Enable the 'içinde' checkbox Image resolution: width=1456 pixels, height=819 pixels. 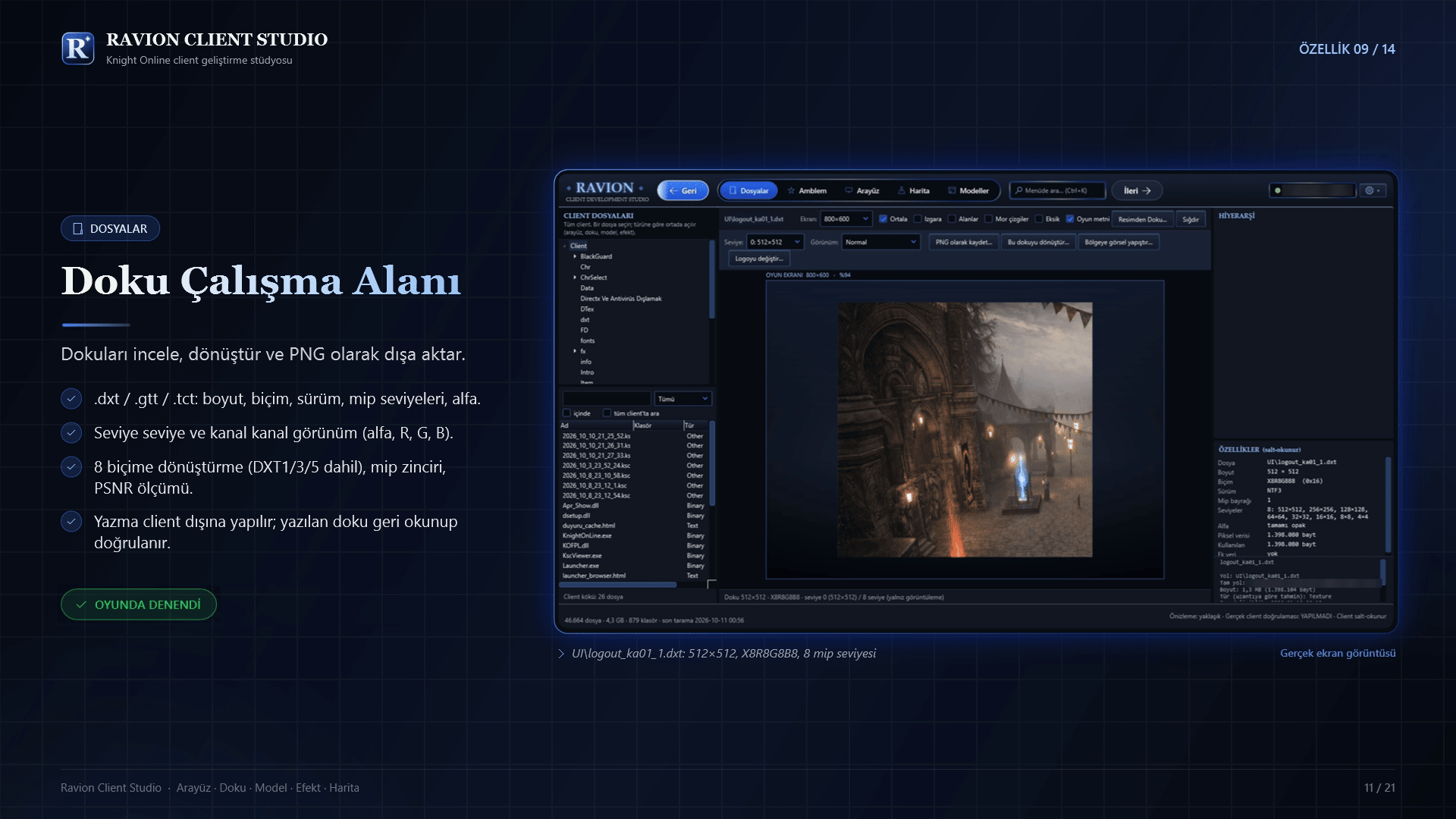566,413
